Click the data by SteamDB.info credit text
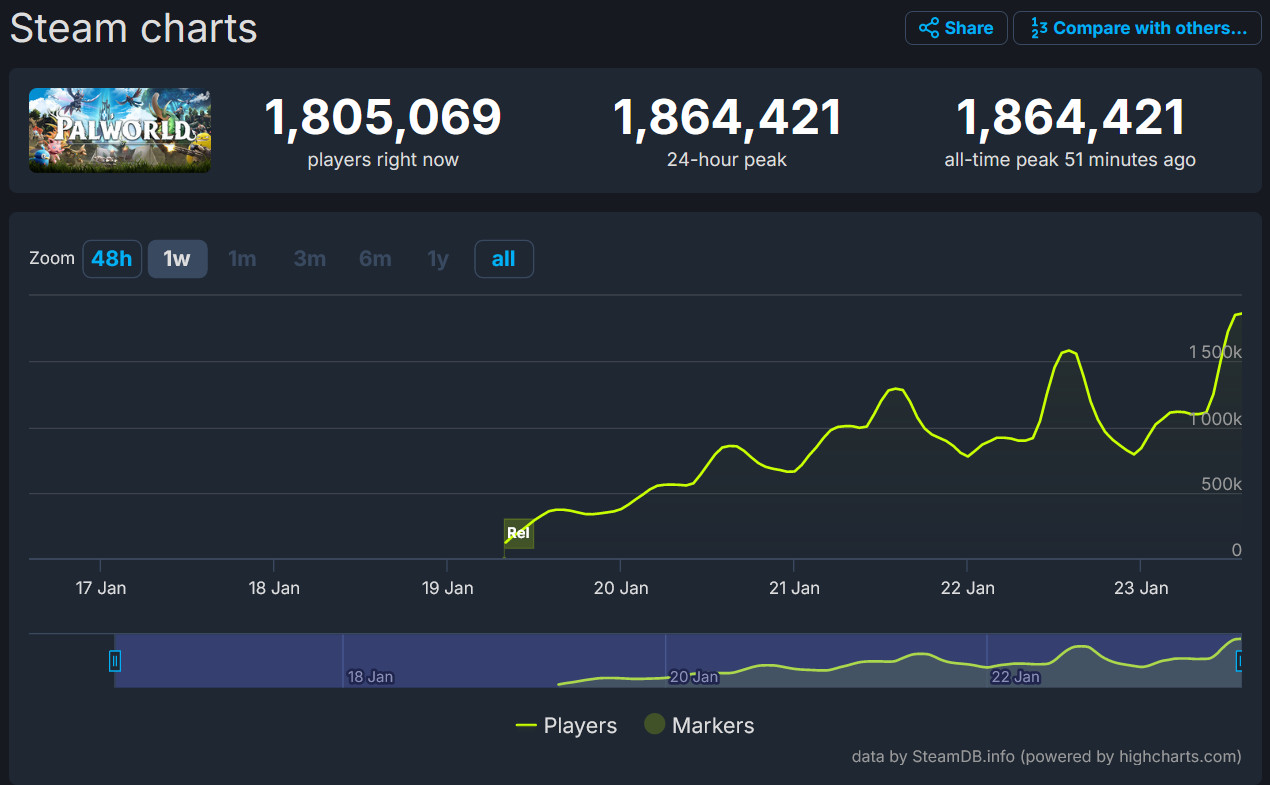The height and width of the screenshot is (785, 1270). click(1046, 757)
